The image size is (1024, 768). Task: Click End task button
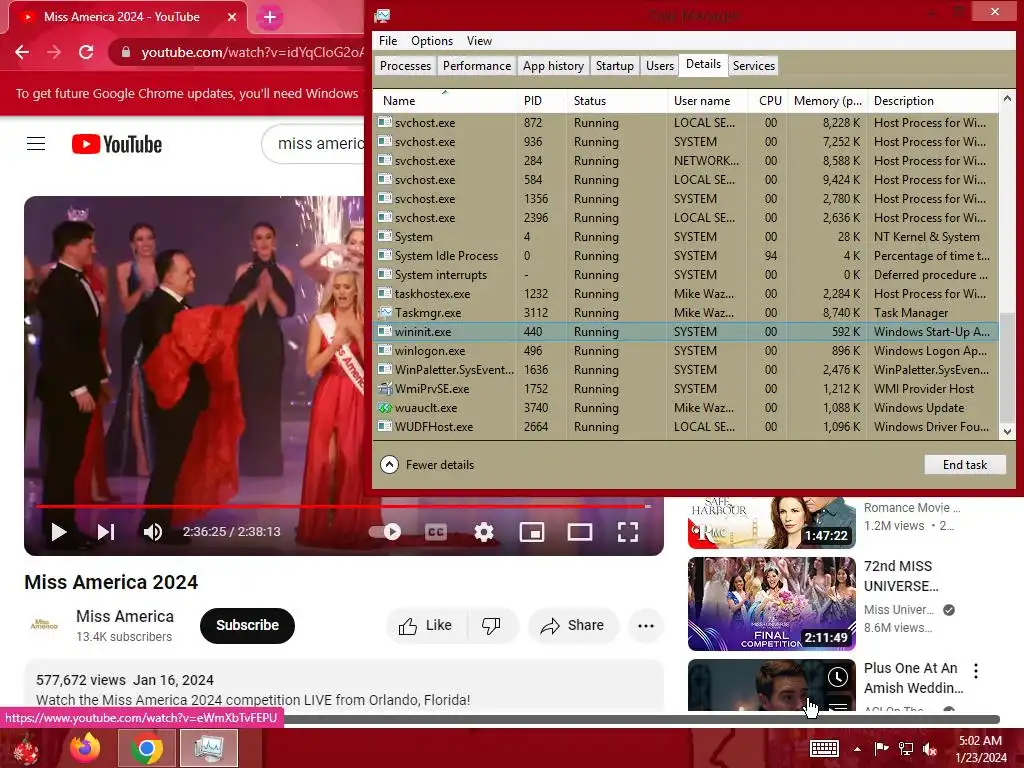pyautogui.click(x=965, y=465)
